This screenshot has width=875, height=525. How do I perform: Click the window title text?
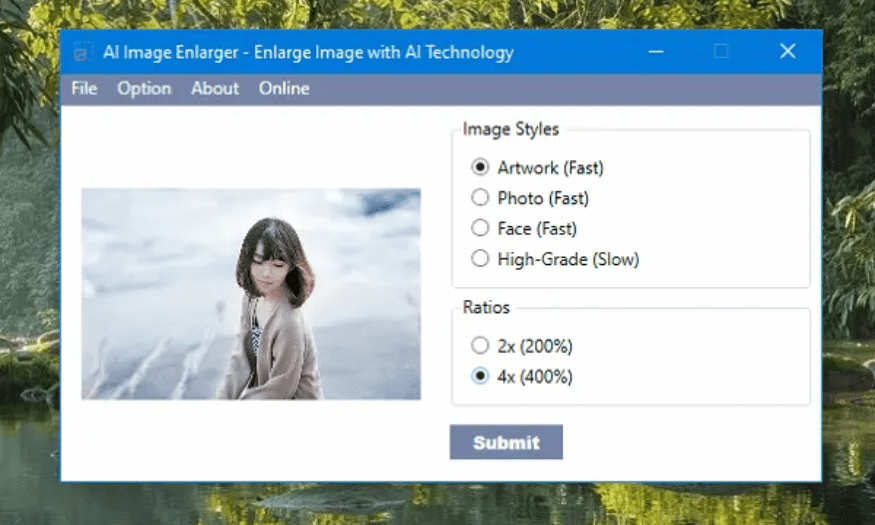308,52
